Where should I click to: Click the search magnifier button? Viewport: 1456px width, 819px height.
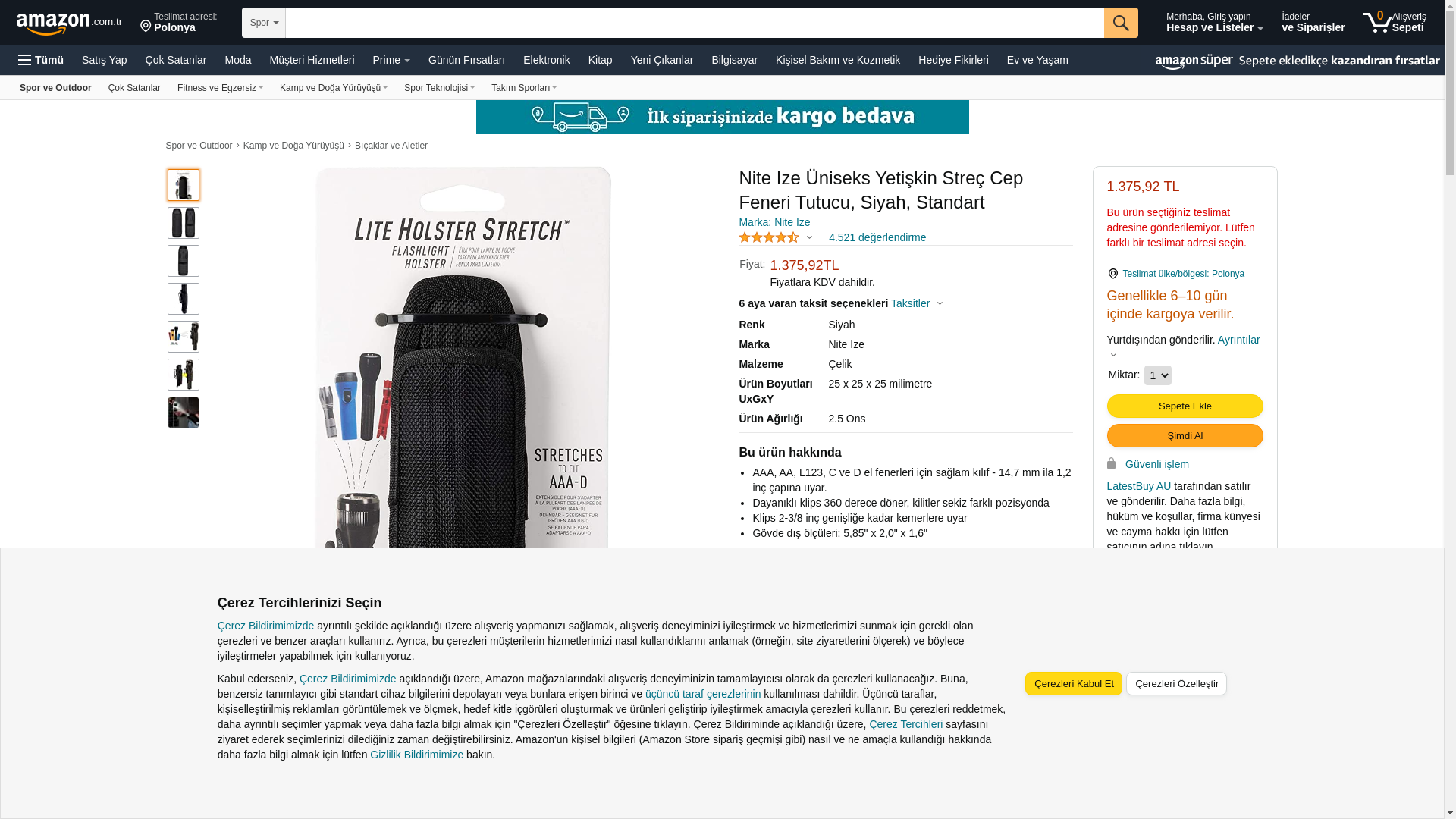tap(1120, 23)
